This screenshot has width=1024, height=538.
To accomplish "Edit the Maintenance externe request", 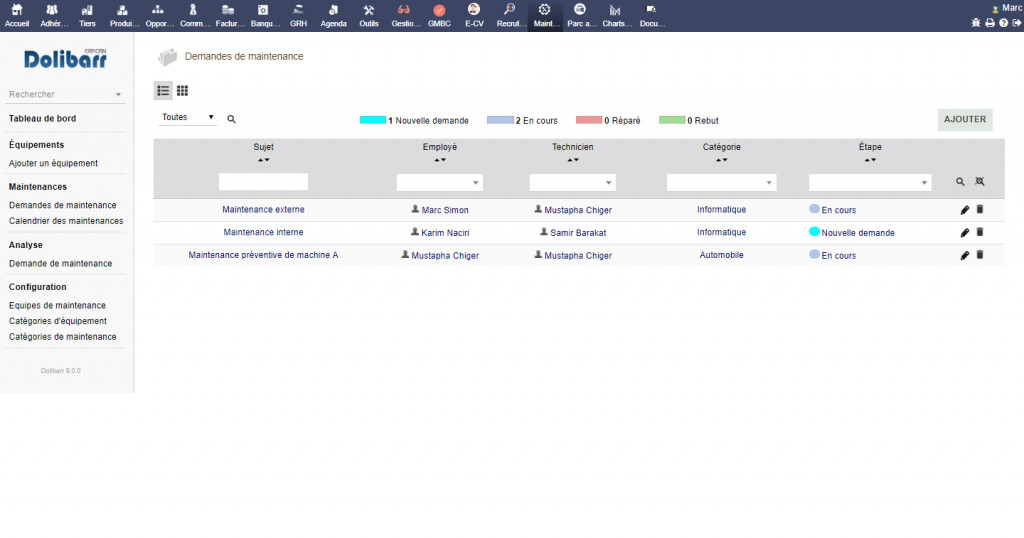I will coord(964,210).
